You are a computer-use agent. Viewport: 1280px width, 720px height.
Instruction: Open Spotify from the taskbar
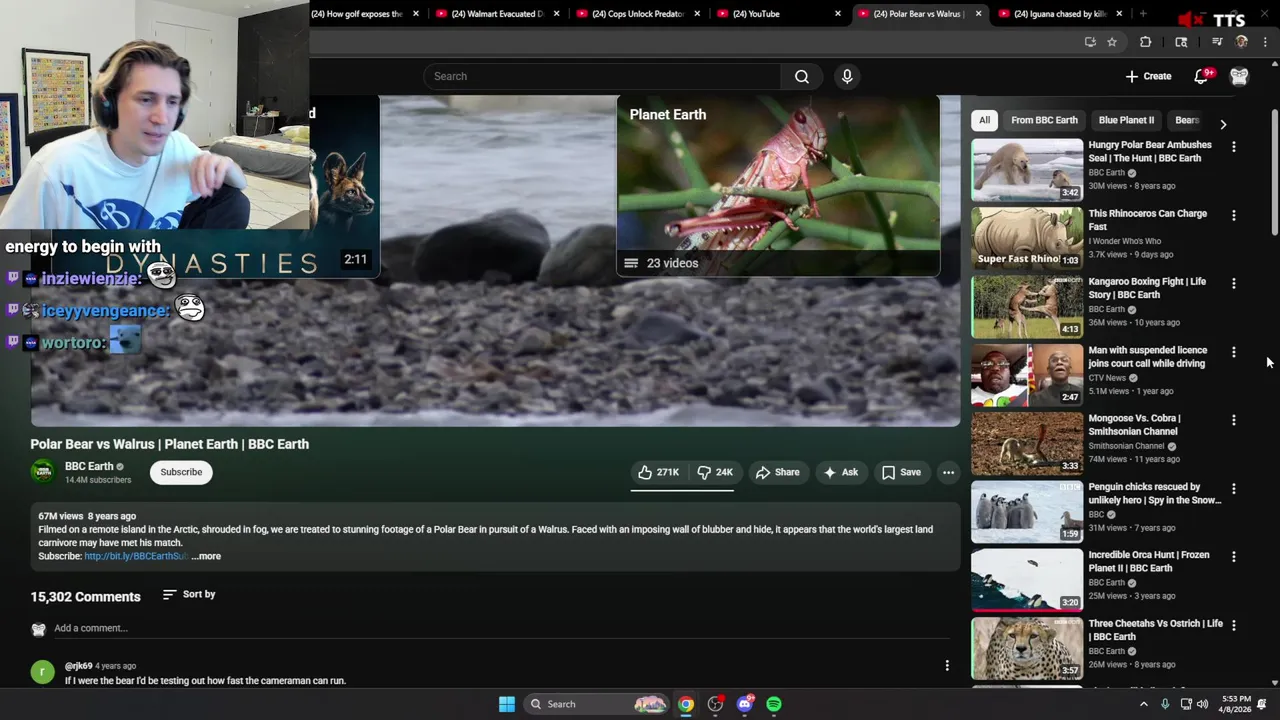[x=774, y=704]
